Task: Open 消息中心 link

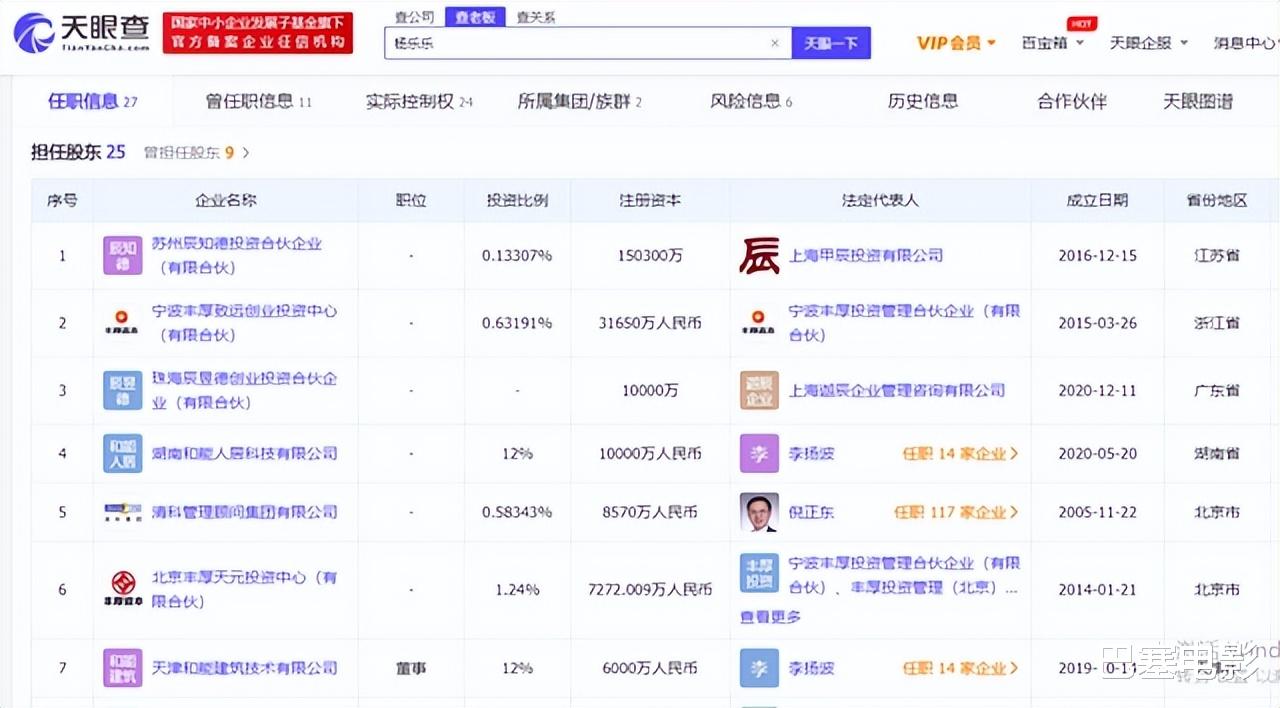Action: [1244, 43]
